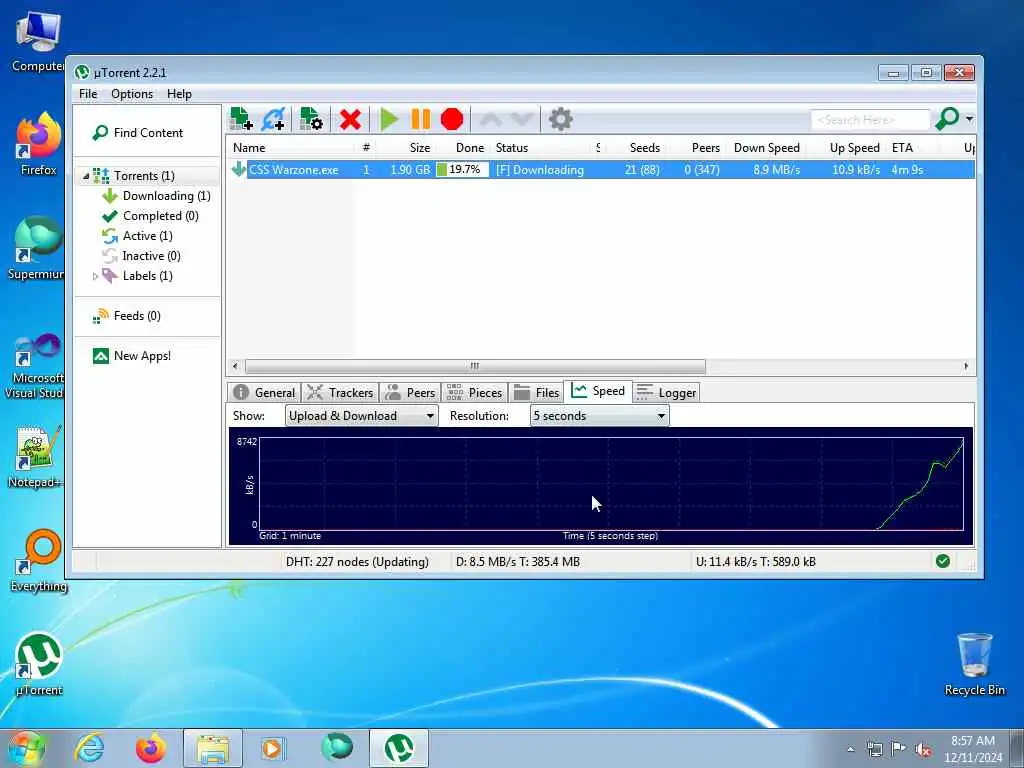
Task: Open Firefox from the taskbar
Action: click(150, 748)
